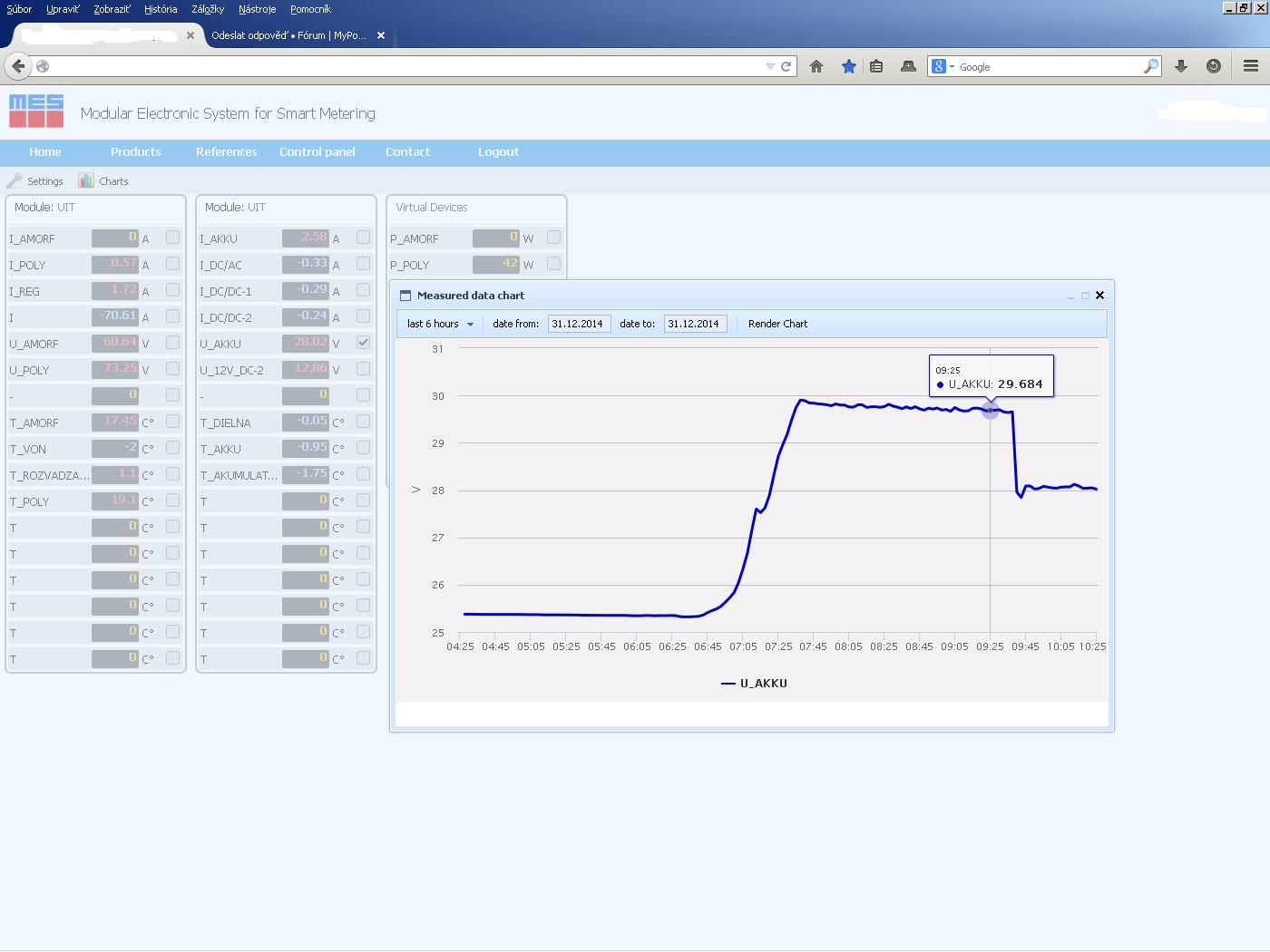Uncheck the U_AKKU checkbox

[363, 343]
